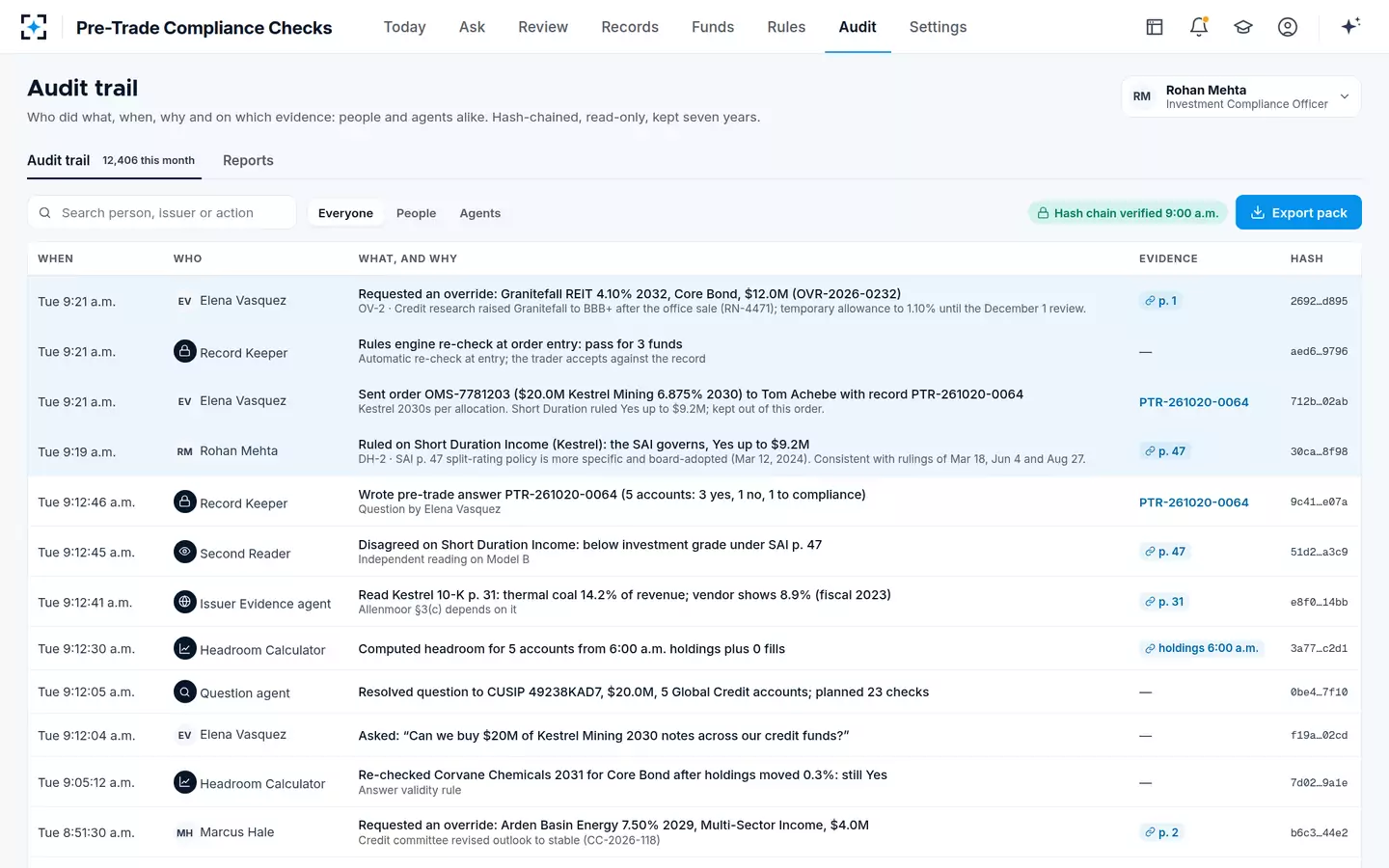1389x868 pixels.
Task: Click the sparkle assistant icon
Action: [1350, 26]
